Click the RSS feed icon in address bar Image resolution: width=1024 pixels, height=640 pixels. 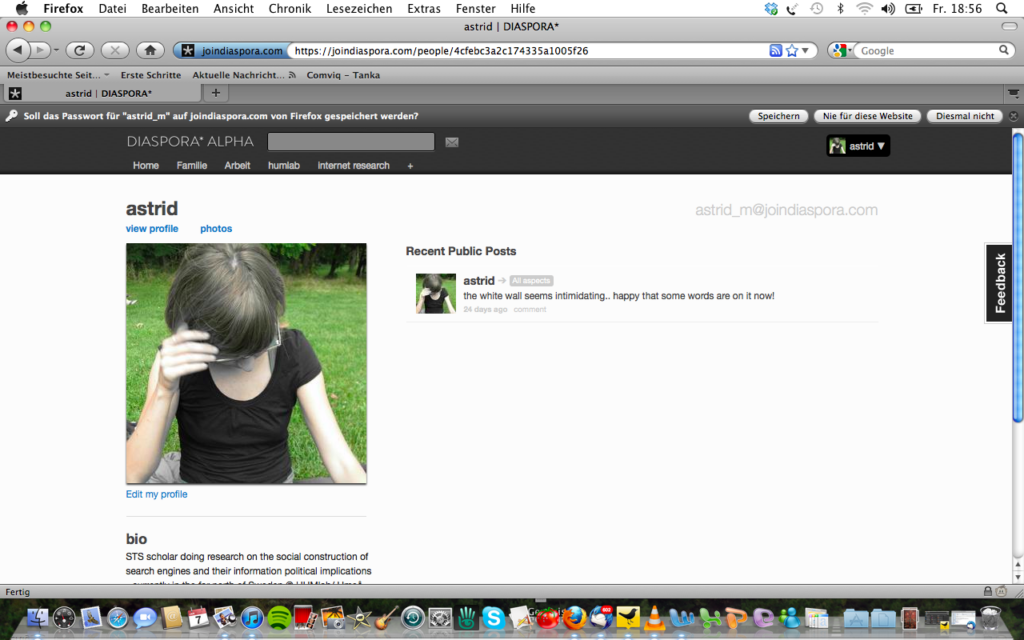[x=775, y=50]
